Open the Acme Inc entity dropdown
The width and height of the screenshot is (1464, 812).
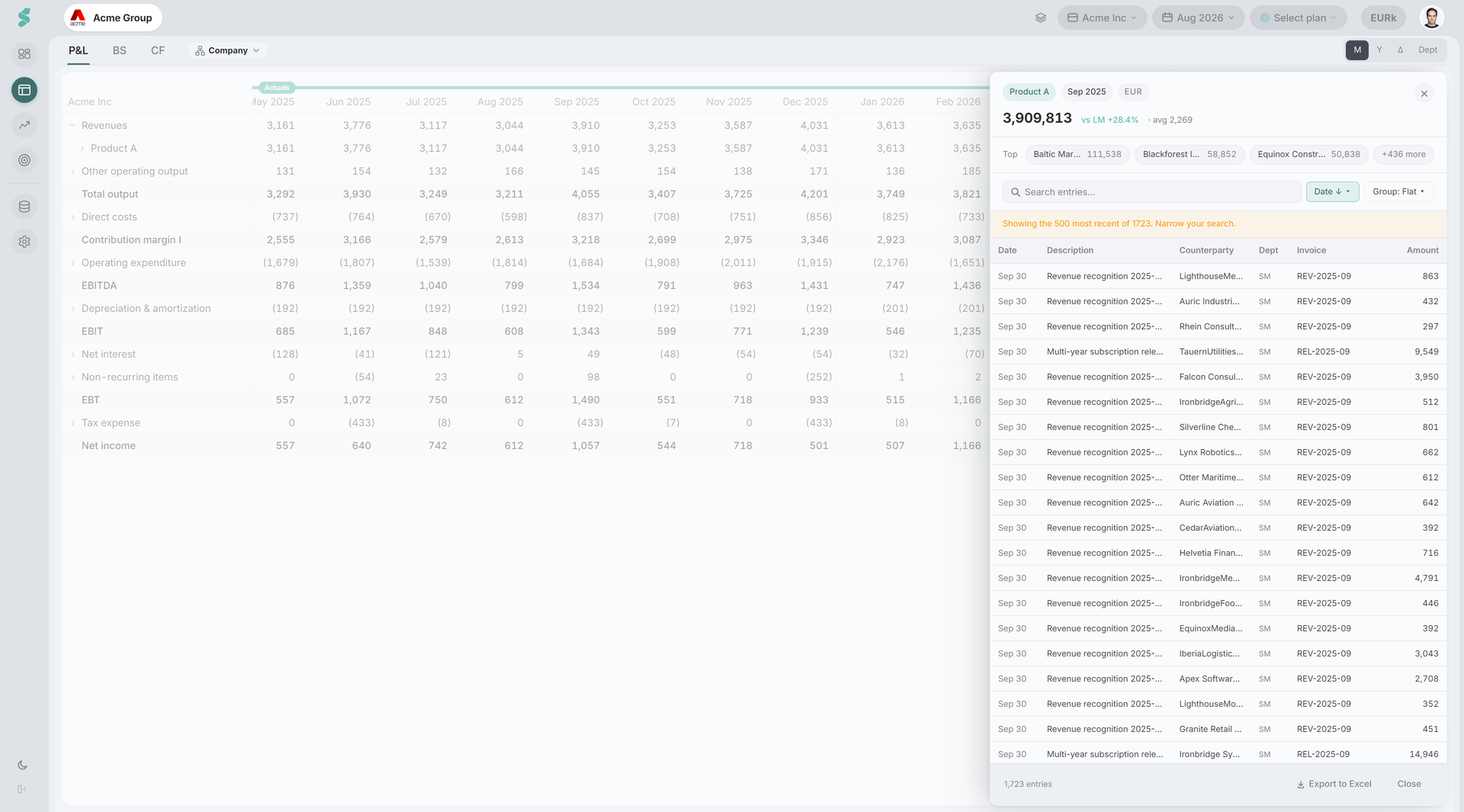pyautogui.click(x=1102, y=18)
